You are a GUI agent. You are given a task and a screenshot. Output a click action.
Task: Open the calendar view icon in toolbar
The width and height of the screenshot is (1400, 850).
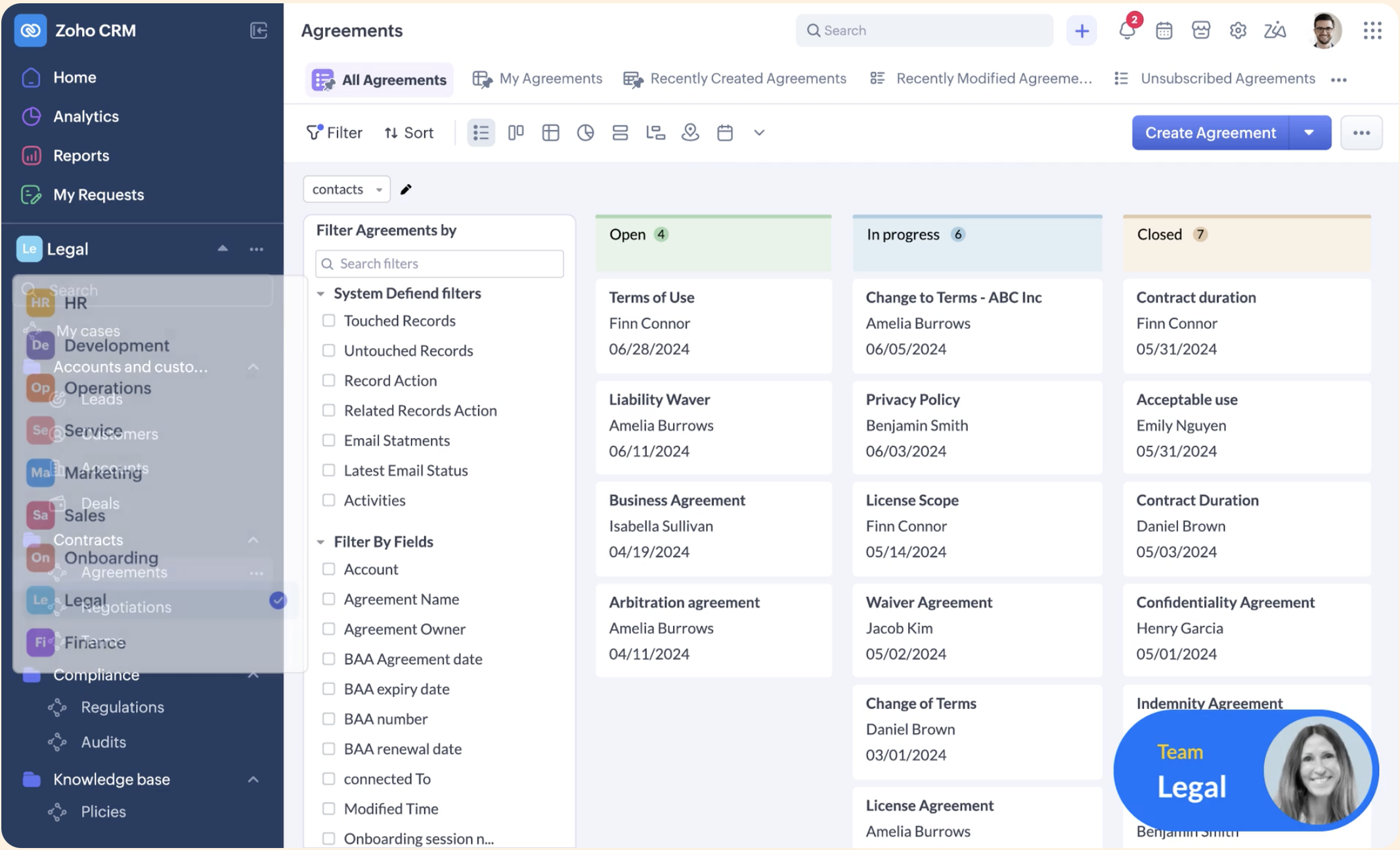click(724, 133)
